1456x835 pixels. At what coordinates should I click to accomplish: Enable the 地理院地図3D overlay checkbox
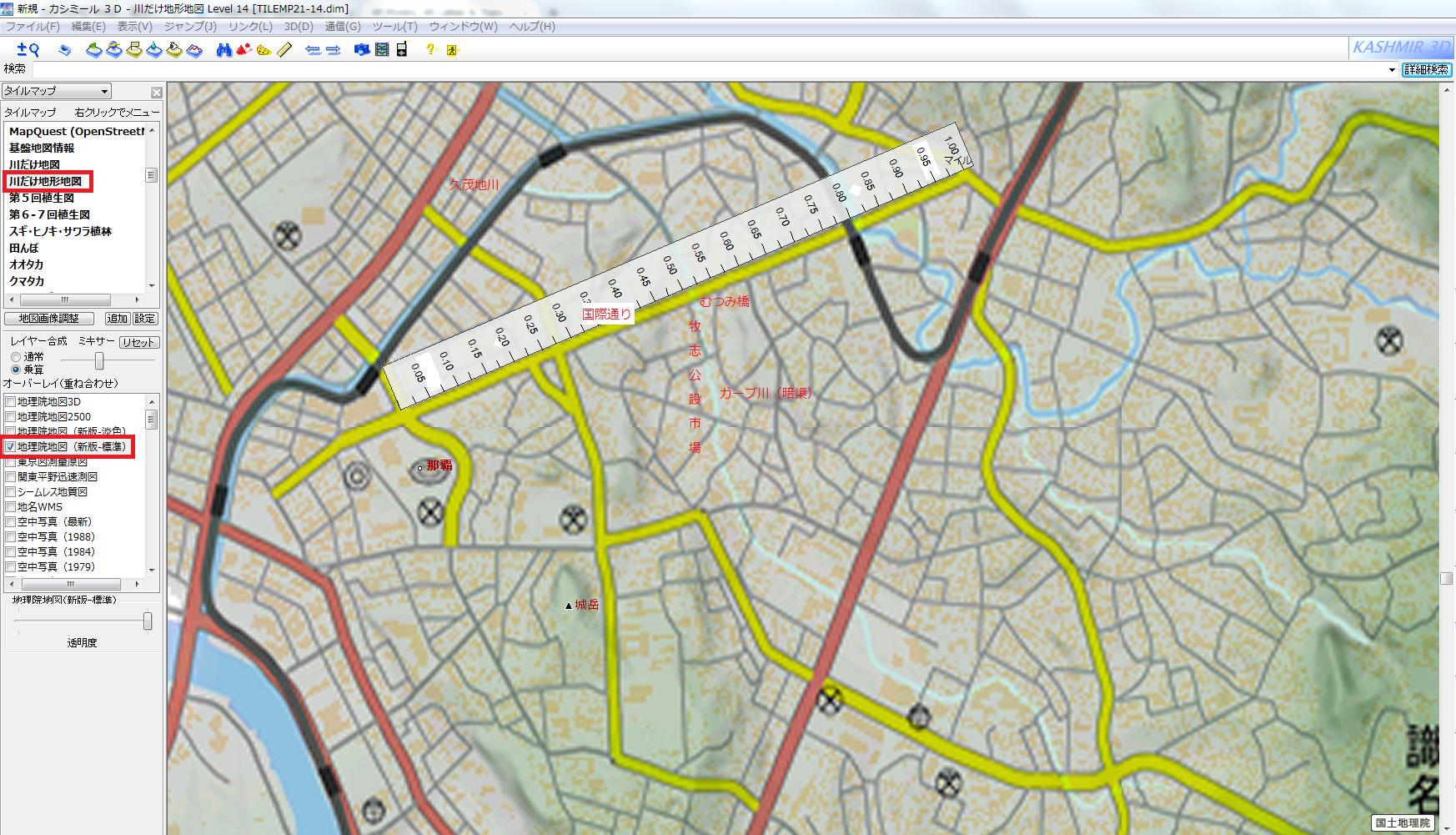[x=11, y=402]
